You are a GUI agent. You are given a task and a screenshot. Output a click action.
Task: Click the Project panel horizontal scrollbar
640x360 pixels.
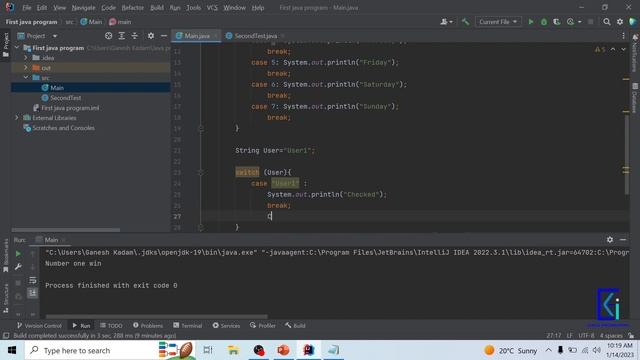pyautogui.click(x=65, y=230)
